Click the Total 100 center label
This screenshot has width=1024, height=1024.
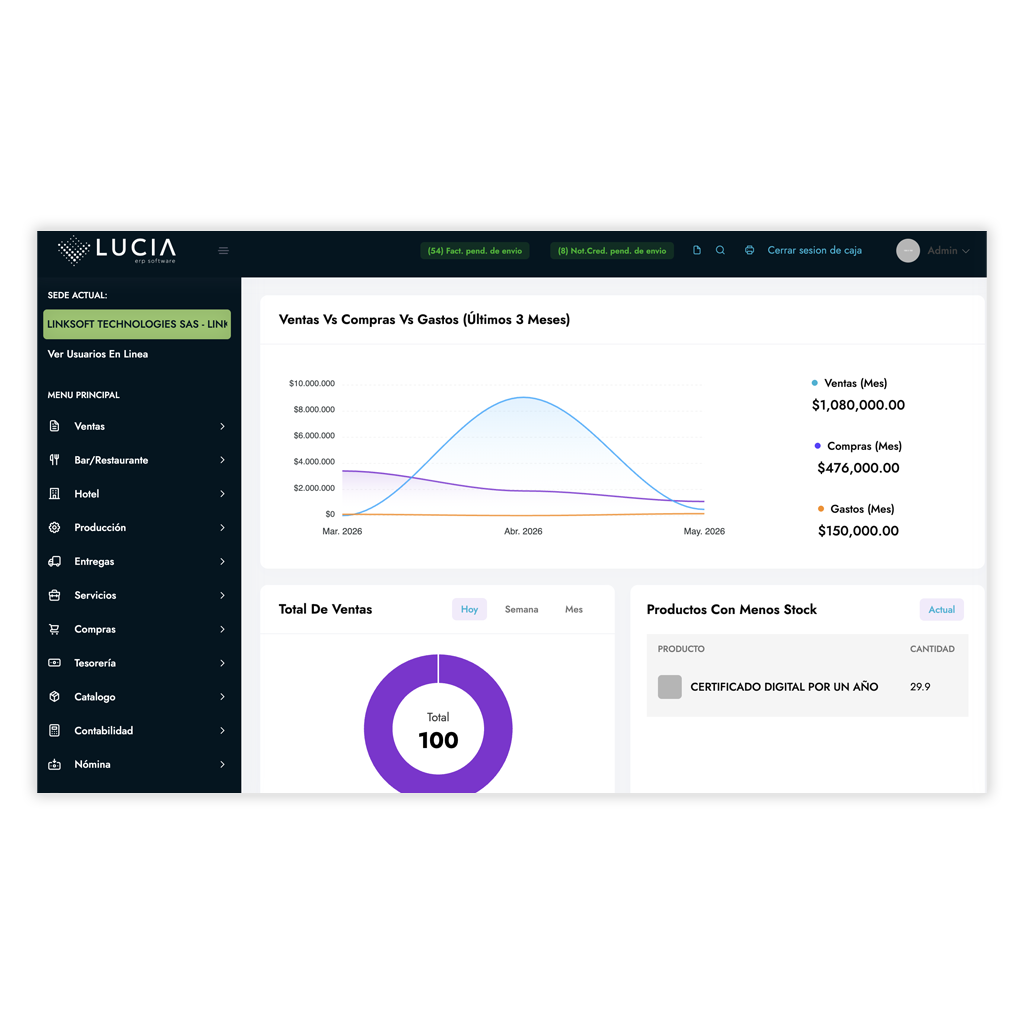(438, 731)
